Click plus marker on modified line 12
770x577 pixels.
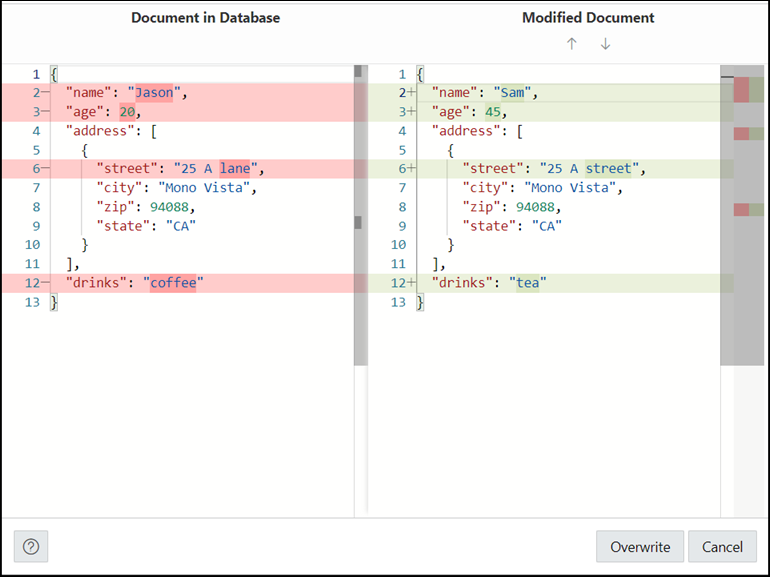click(411, 282)
